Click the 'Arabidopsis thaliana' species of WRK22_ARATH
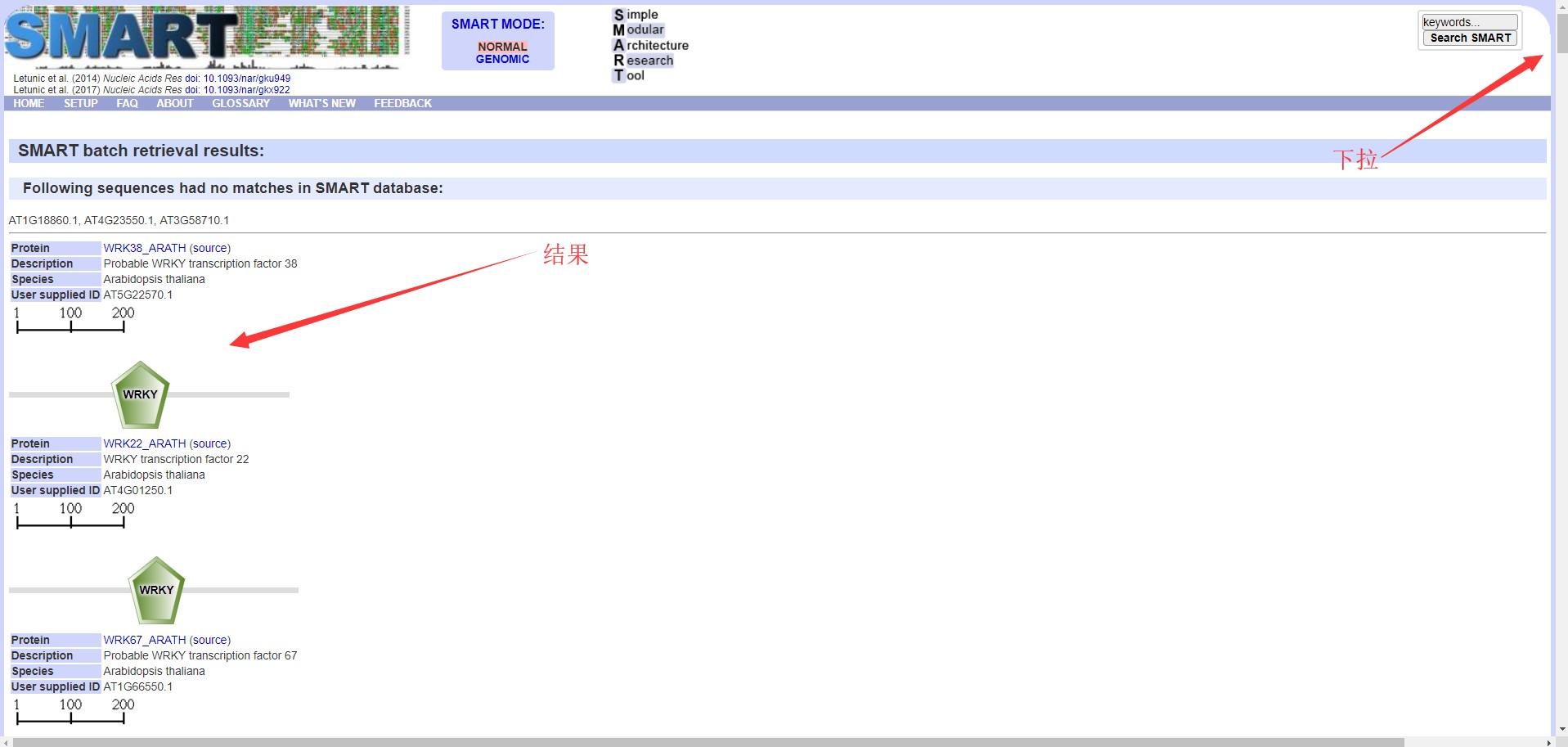 click(x=154, y=475)
